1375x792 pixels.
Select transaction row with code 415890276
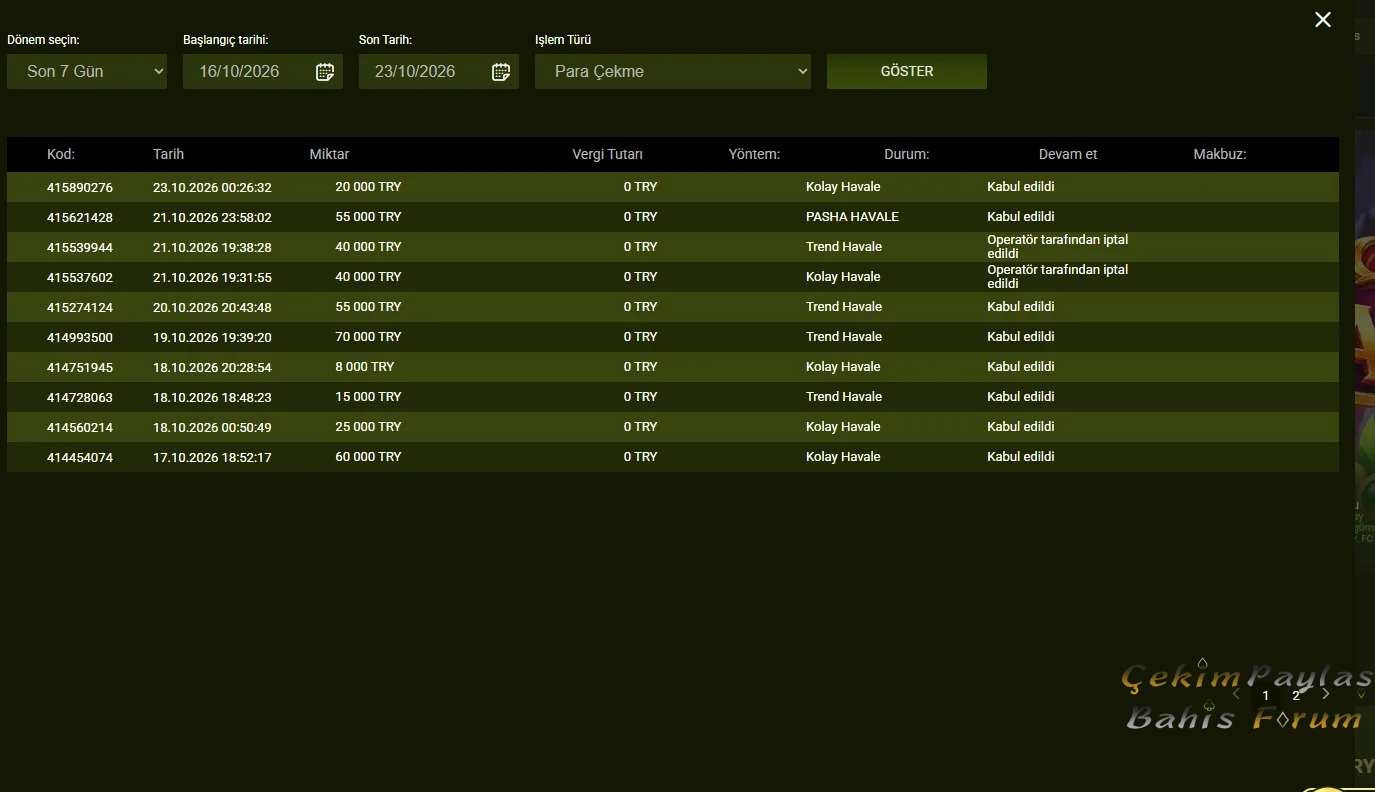tap(673, 187)
